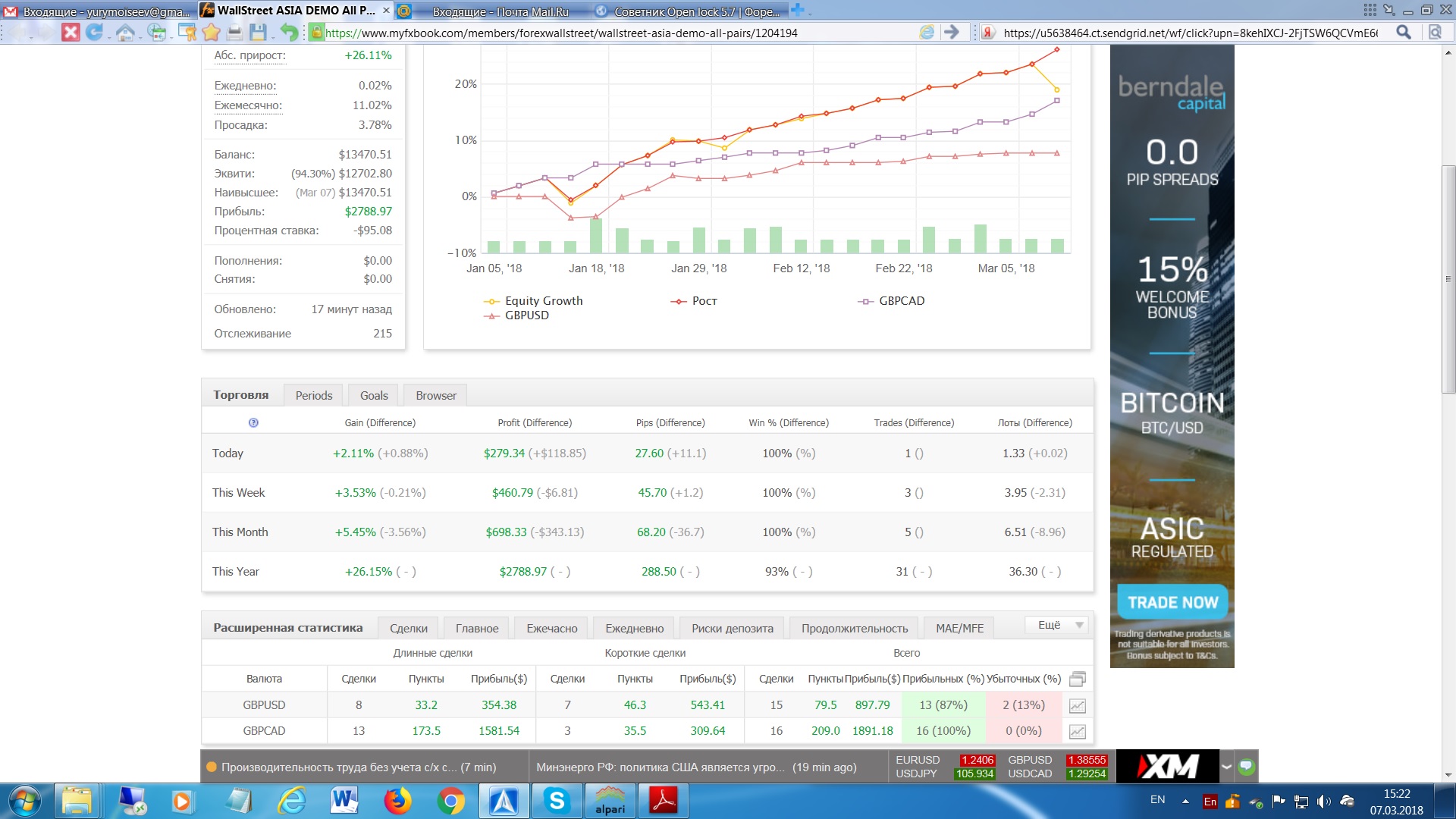The width and height of the screenshot is (1456, 819).
Task: Toggle the GBPCAD legend series
Action: point(891,301)
